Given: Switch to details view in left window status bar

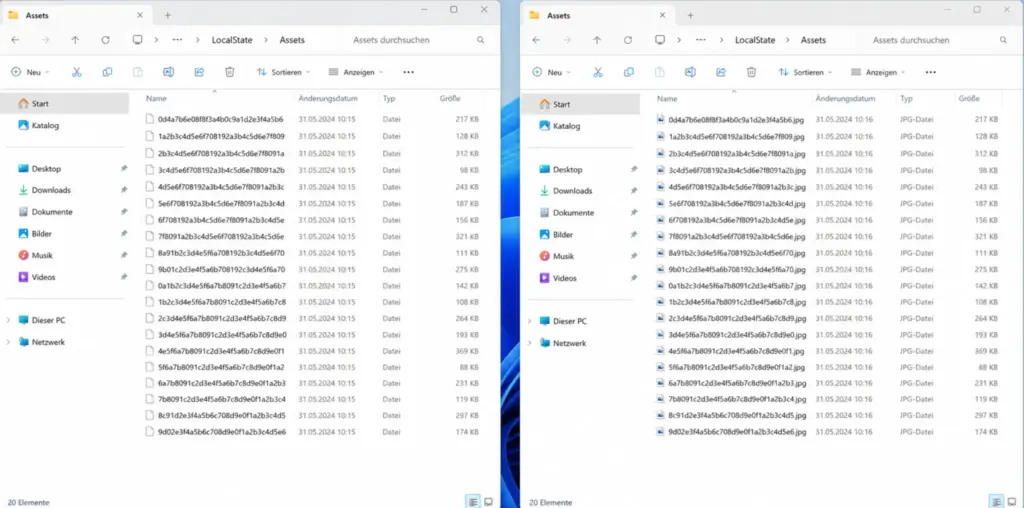Looking at the screenshot, I should pos(472,501).
